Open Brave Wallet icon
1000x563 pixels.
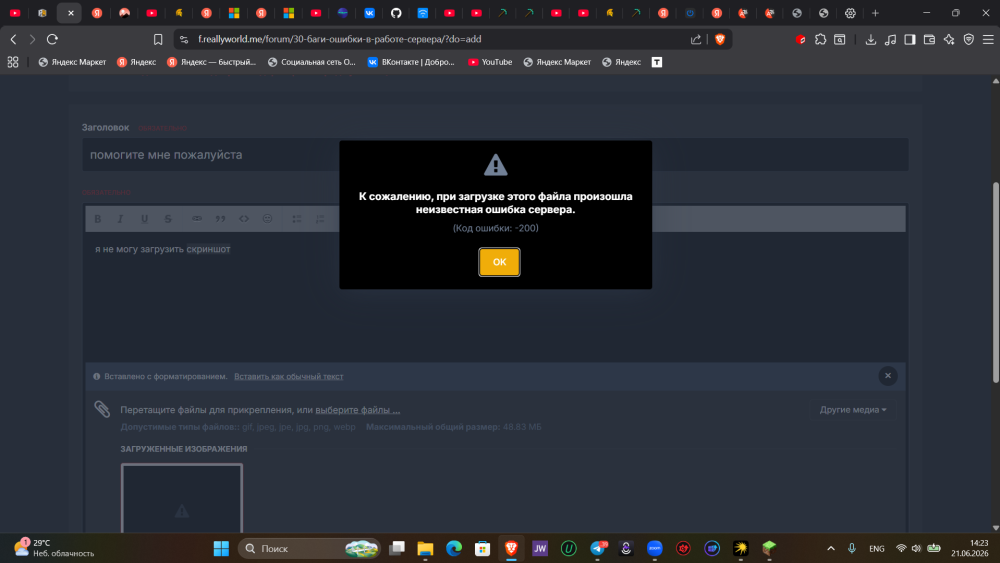(929, 40)
